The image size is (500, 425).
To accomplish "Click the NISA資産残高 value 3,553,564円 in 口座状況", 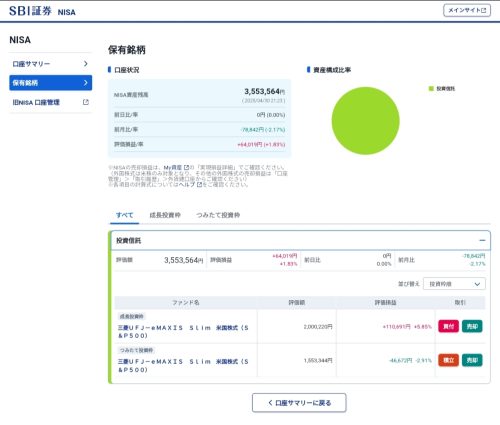I will (x=265, y=91).
